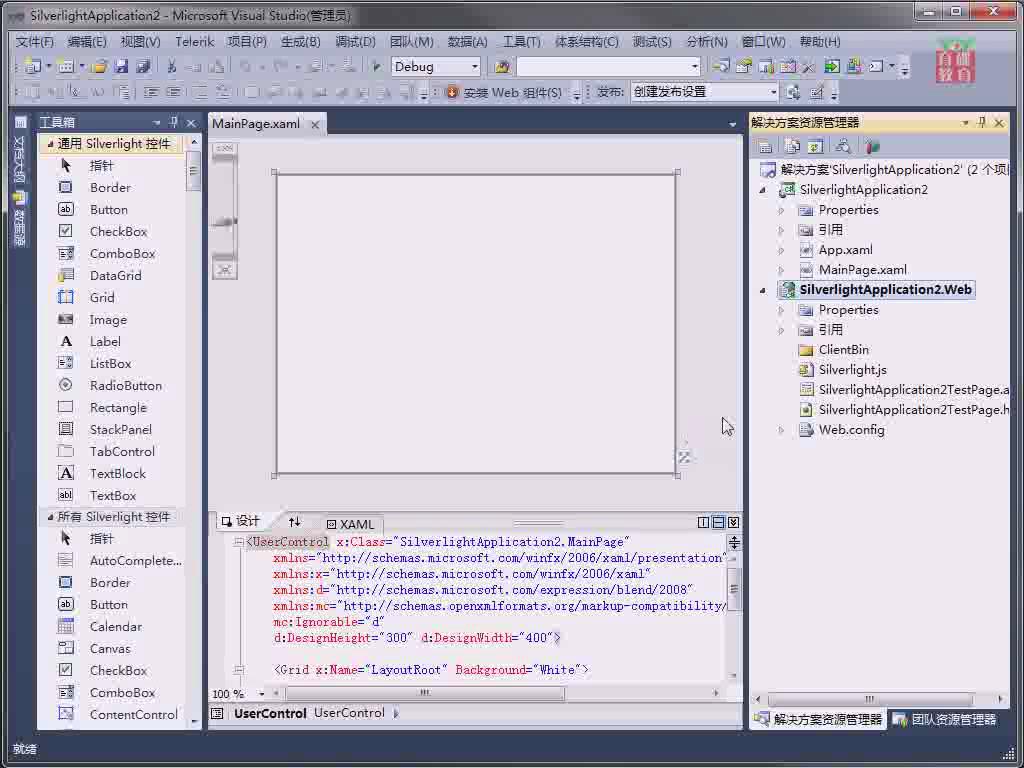This screenshot has height=768, width=1024.
Task: Switch to the 团队资源管理器 tab
Action: point(945,720)
